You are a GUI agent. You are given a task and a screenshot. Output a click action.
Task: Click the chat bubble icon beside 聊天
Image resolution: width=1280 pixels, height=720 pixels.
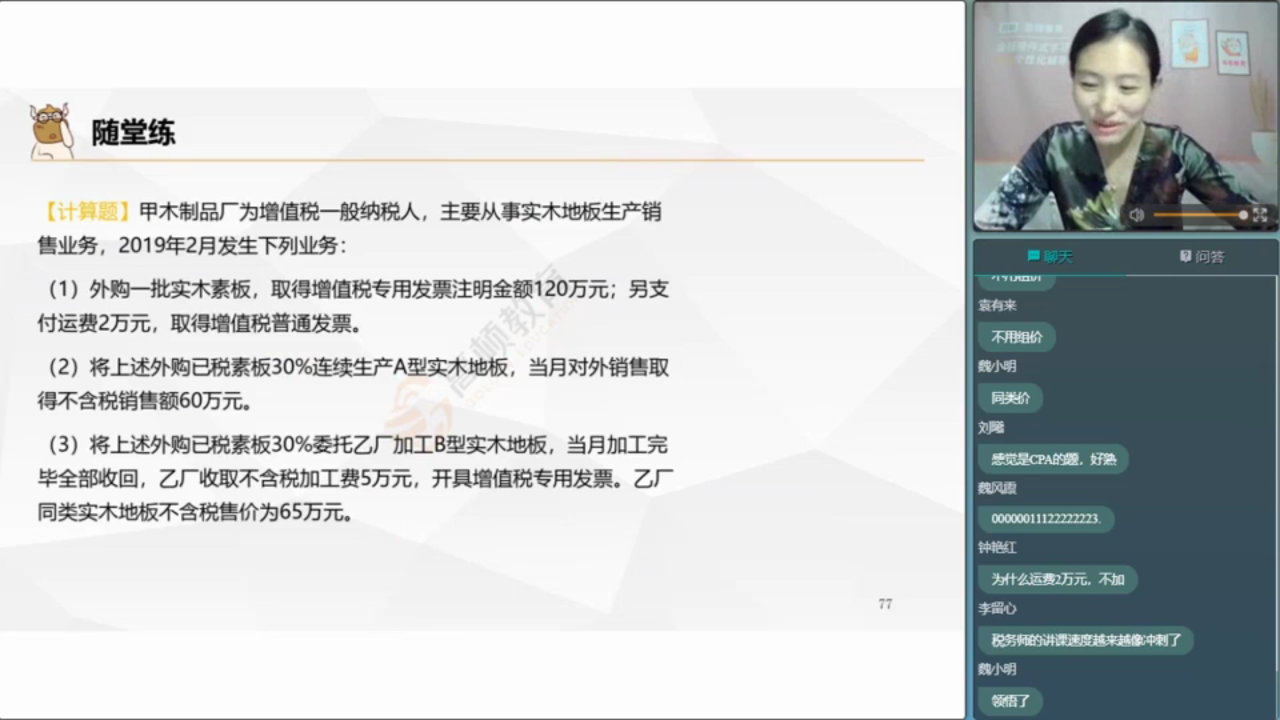1033,257
